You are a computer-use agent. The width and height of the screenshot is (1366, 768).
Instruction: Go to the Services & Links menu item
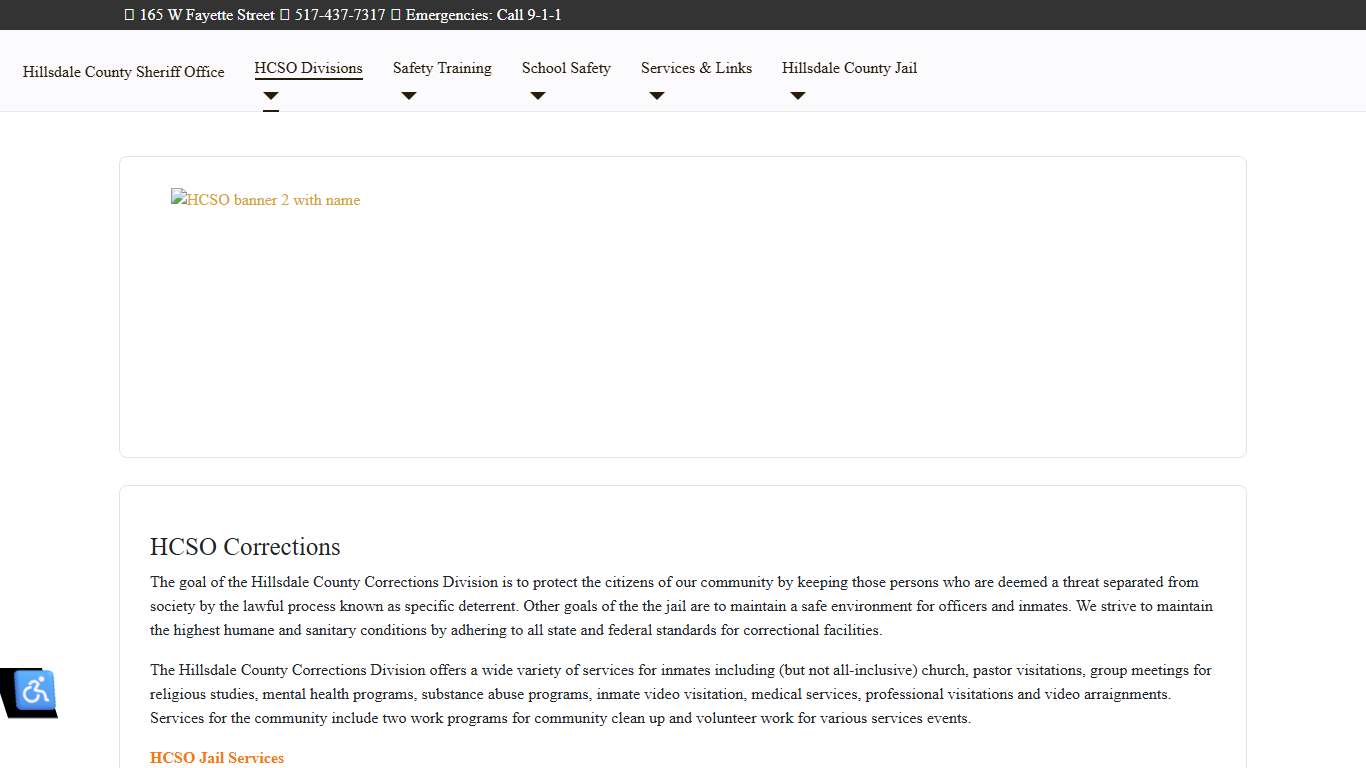click(x=696, y=68)
